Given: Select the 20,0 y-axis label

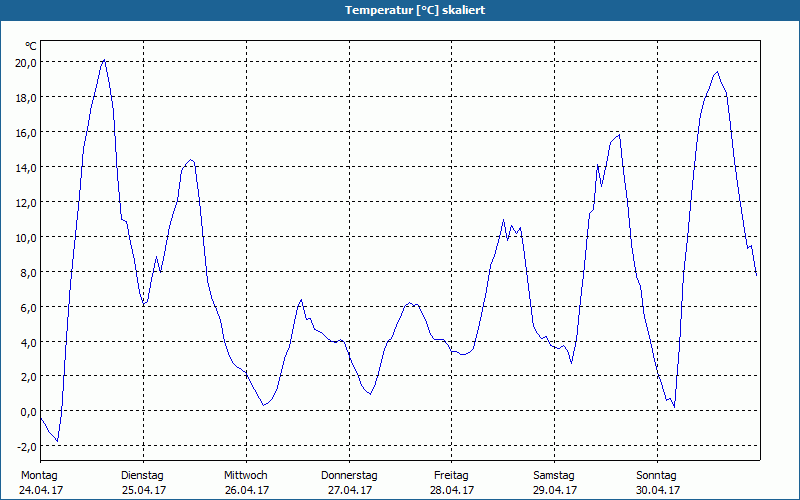Looking at the screenshot, I should point(26,63).
